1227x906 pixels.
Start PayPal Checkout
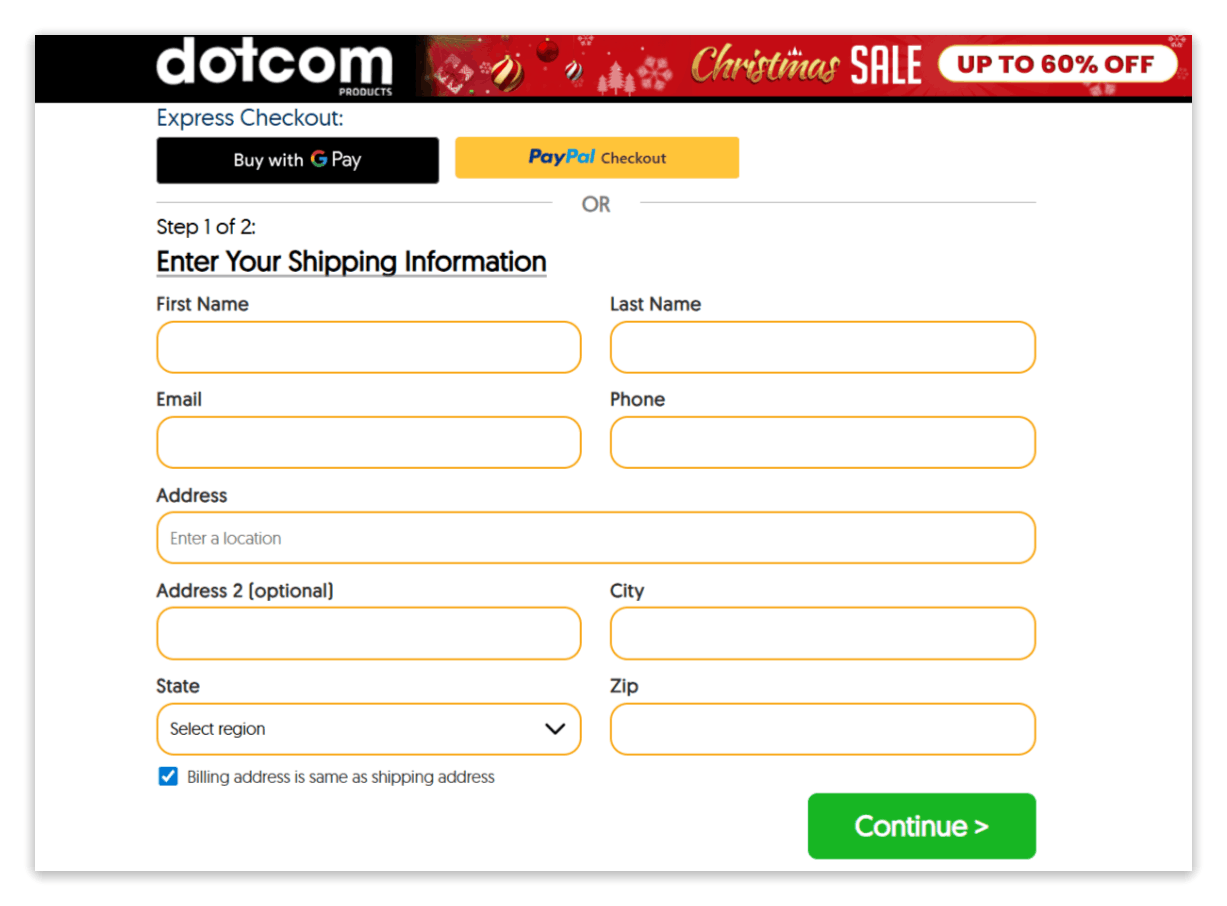point(596,157)
